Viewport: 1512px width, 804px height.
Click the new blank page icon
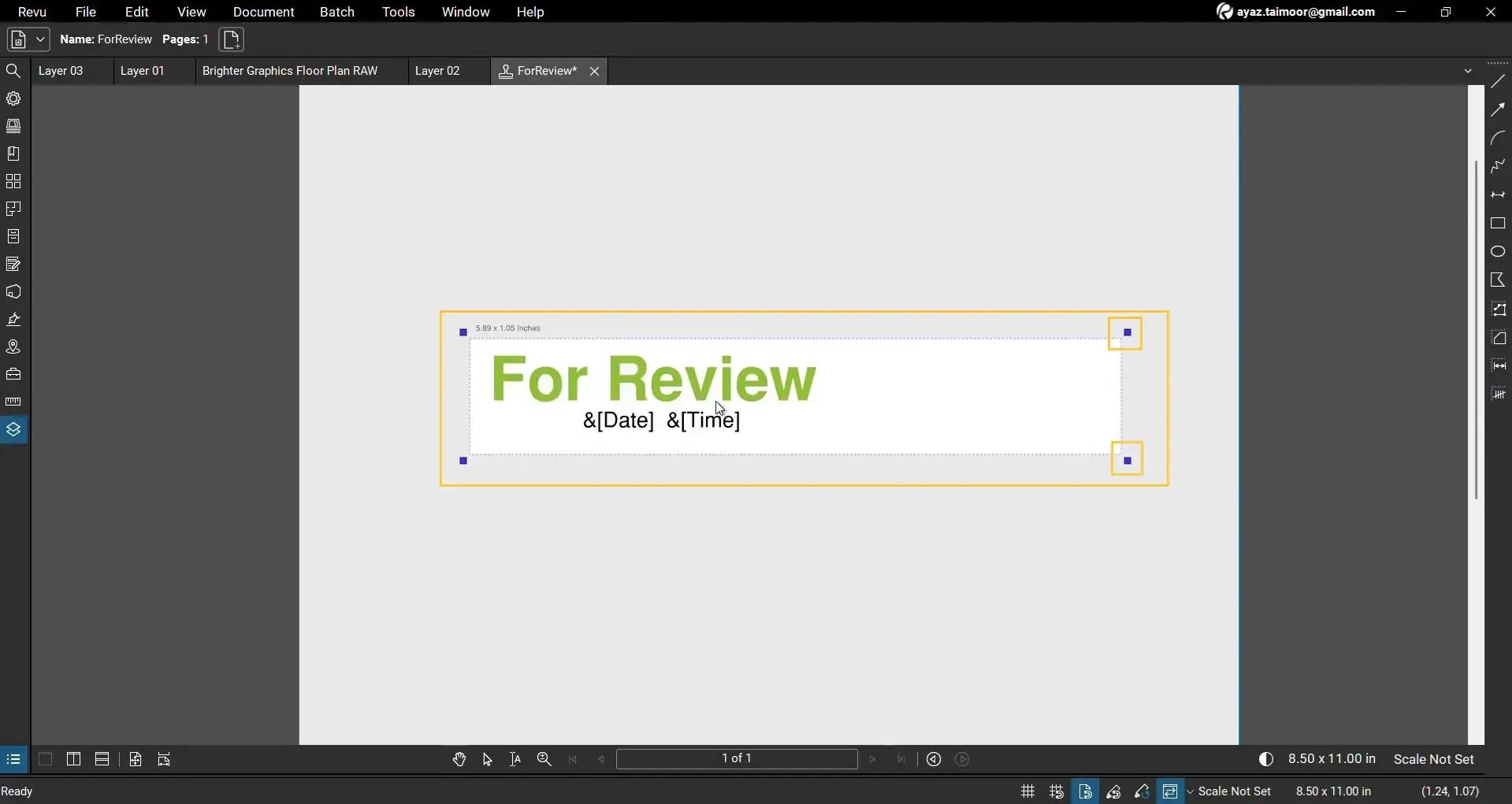pos(232,39)
